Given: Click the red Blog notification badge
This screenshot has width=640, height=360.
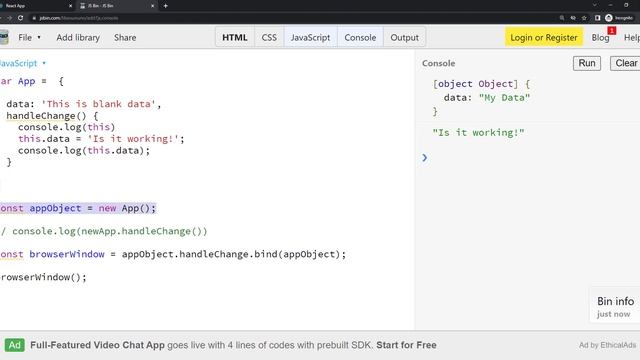Looking at the screenshot, I should (x=611, y=31).
